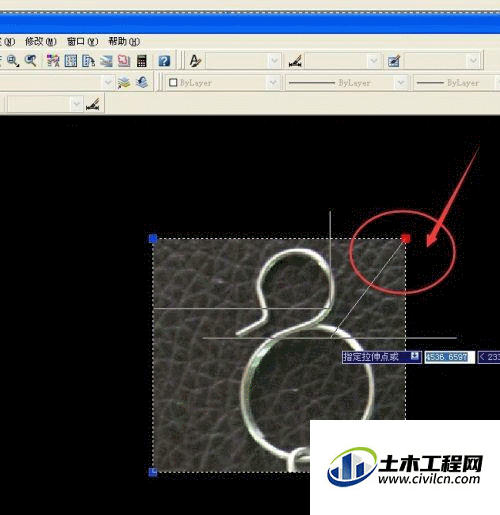This screenshot has width=500, height=515.
Task: Open Dimension Style icon beside Text Style dropdown
Action: [x=295, y=61]
